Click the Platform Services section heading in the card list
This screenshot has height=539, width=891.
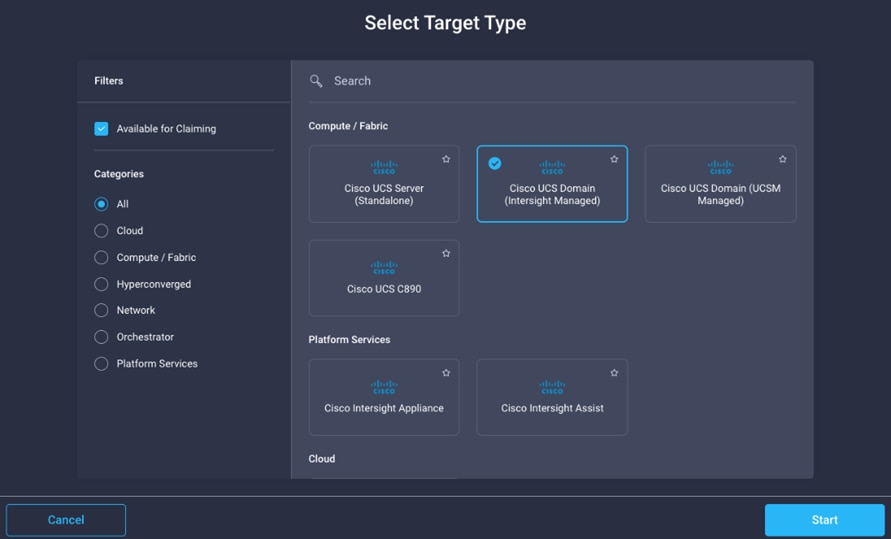pos(349,340)
